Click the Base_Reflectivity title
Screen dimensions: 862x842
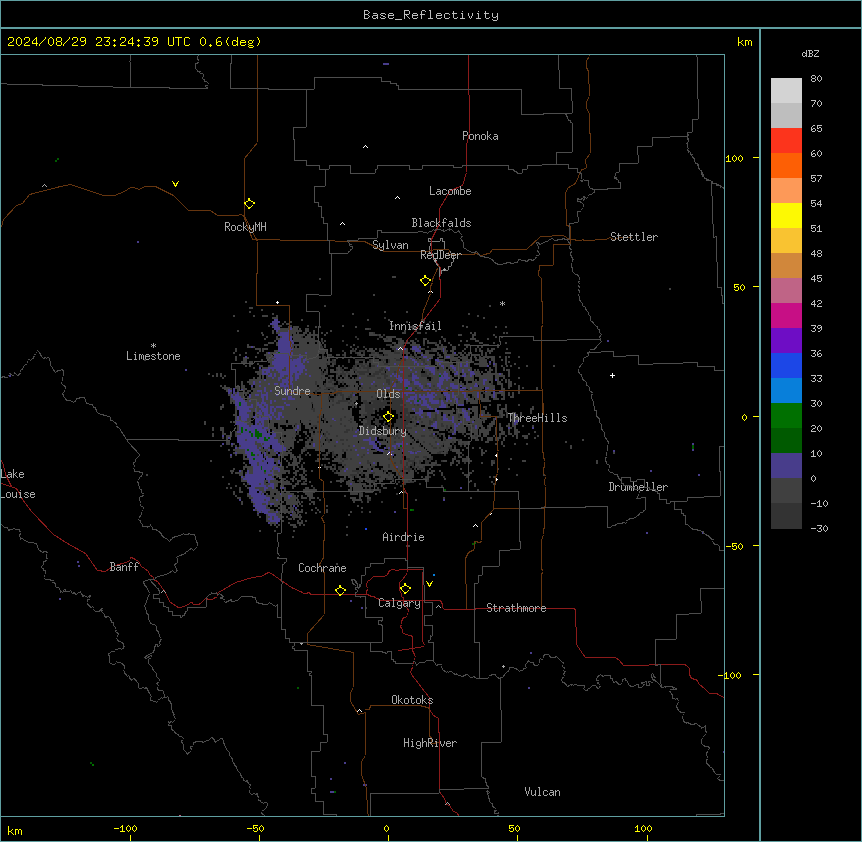point(431,15)
